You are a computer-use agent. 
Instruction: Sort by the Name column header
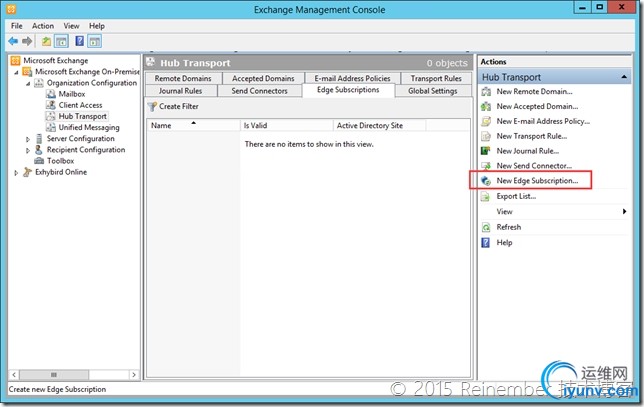[193, 125]
